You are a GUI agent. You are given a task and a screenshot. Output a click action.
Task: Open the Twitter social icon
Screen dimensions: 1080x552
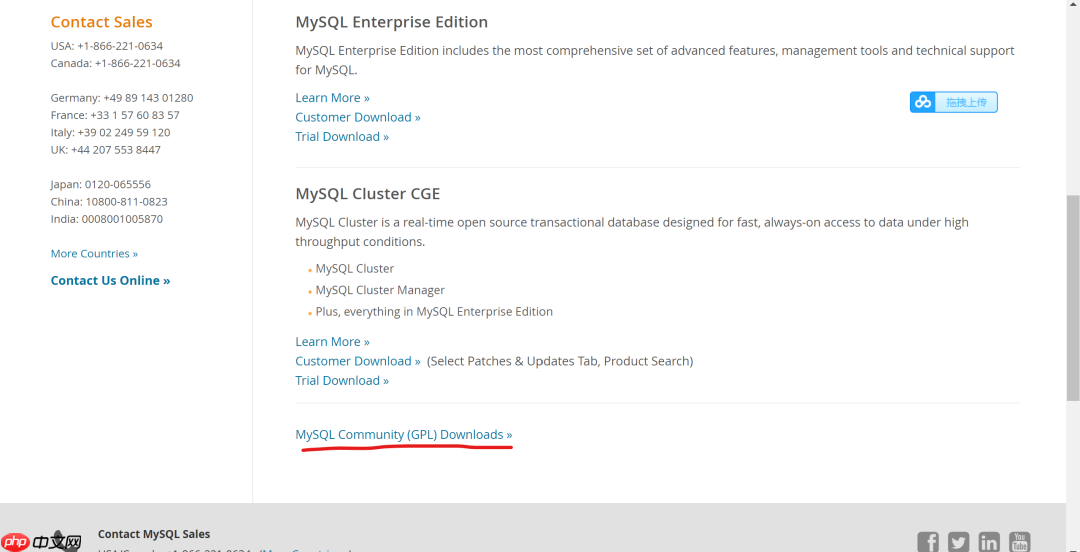click(x=958, y=541)
